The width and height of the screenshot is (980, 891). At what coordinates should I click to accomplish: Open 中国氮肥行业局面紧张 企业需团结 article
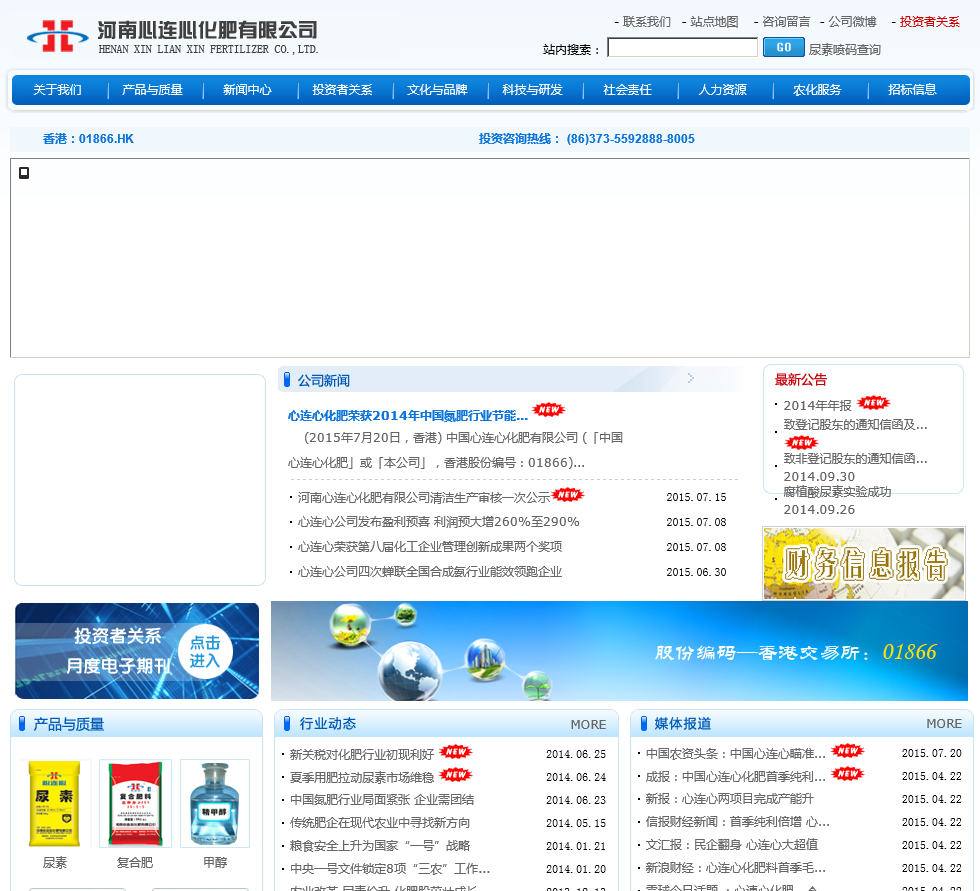tap(382, 800)
